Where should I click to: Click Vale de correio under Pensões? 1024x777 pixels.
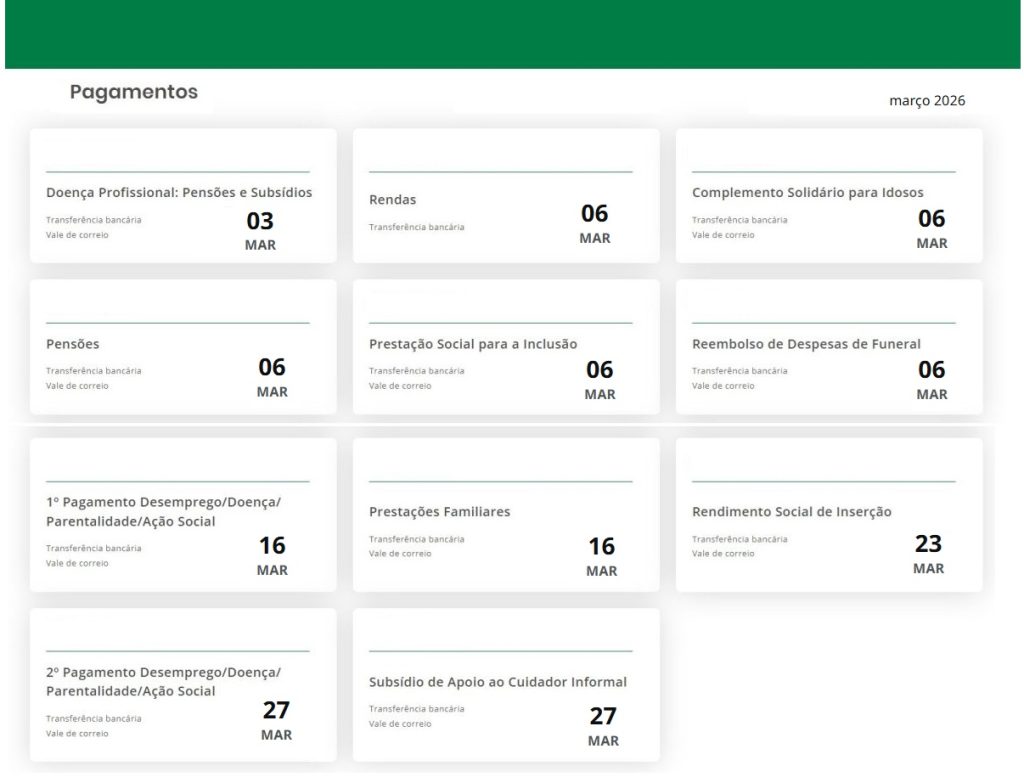click(77, 386)
